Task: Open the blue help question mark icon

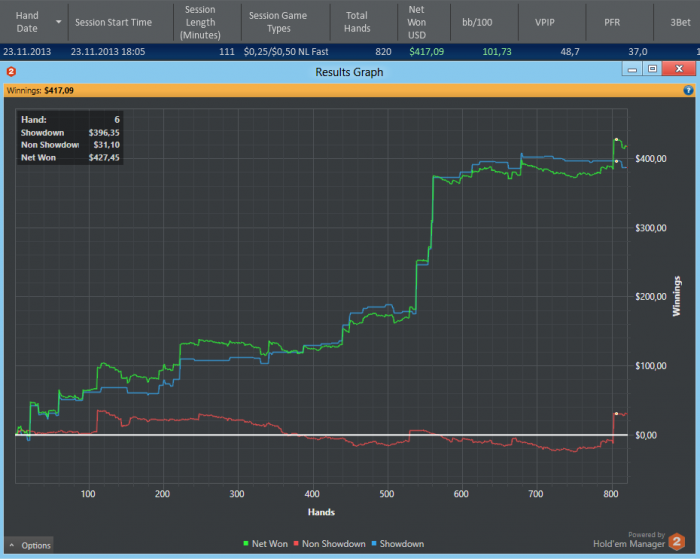Action: click(x=688, y=90)
